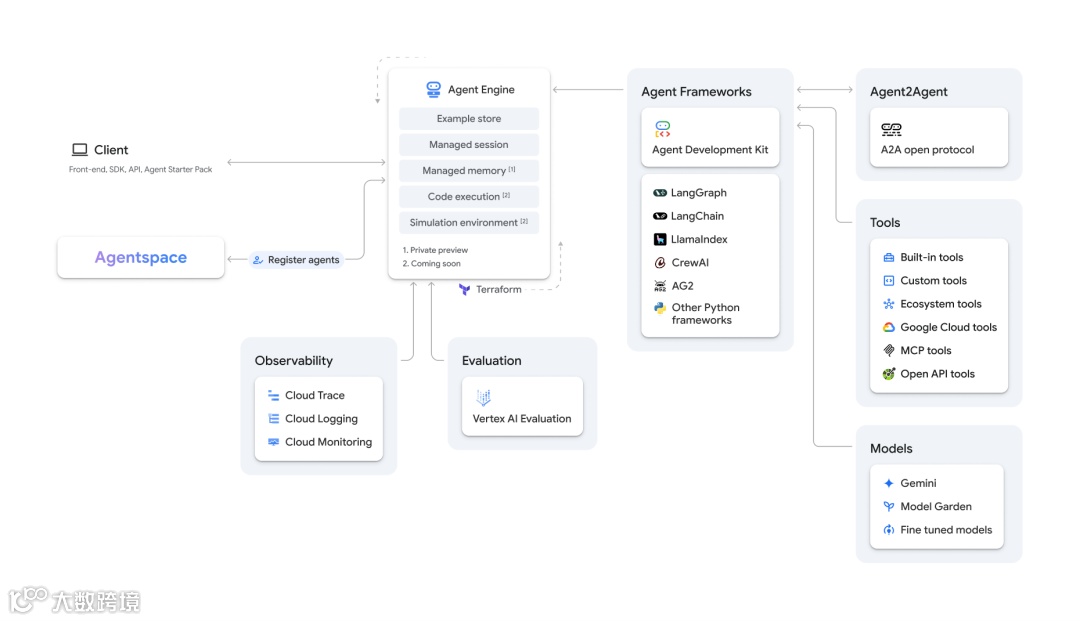The width and height of the screenshot is (1080, 621).
Task: Click the Tools section heading
Action: (x=885, y=222)
